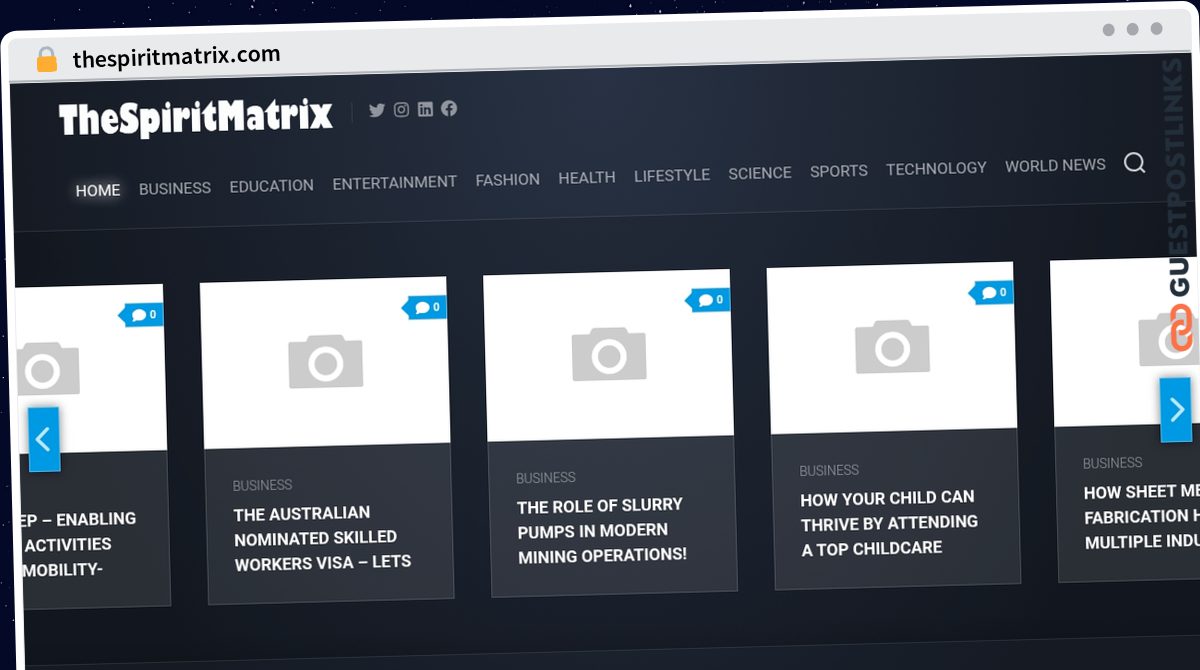Open the Health menu item
Image resolution: width=1200 pixels, height=670 pixels.
point(587,177)
